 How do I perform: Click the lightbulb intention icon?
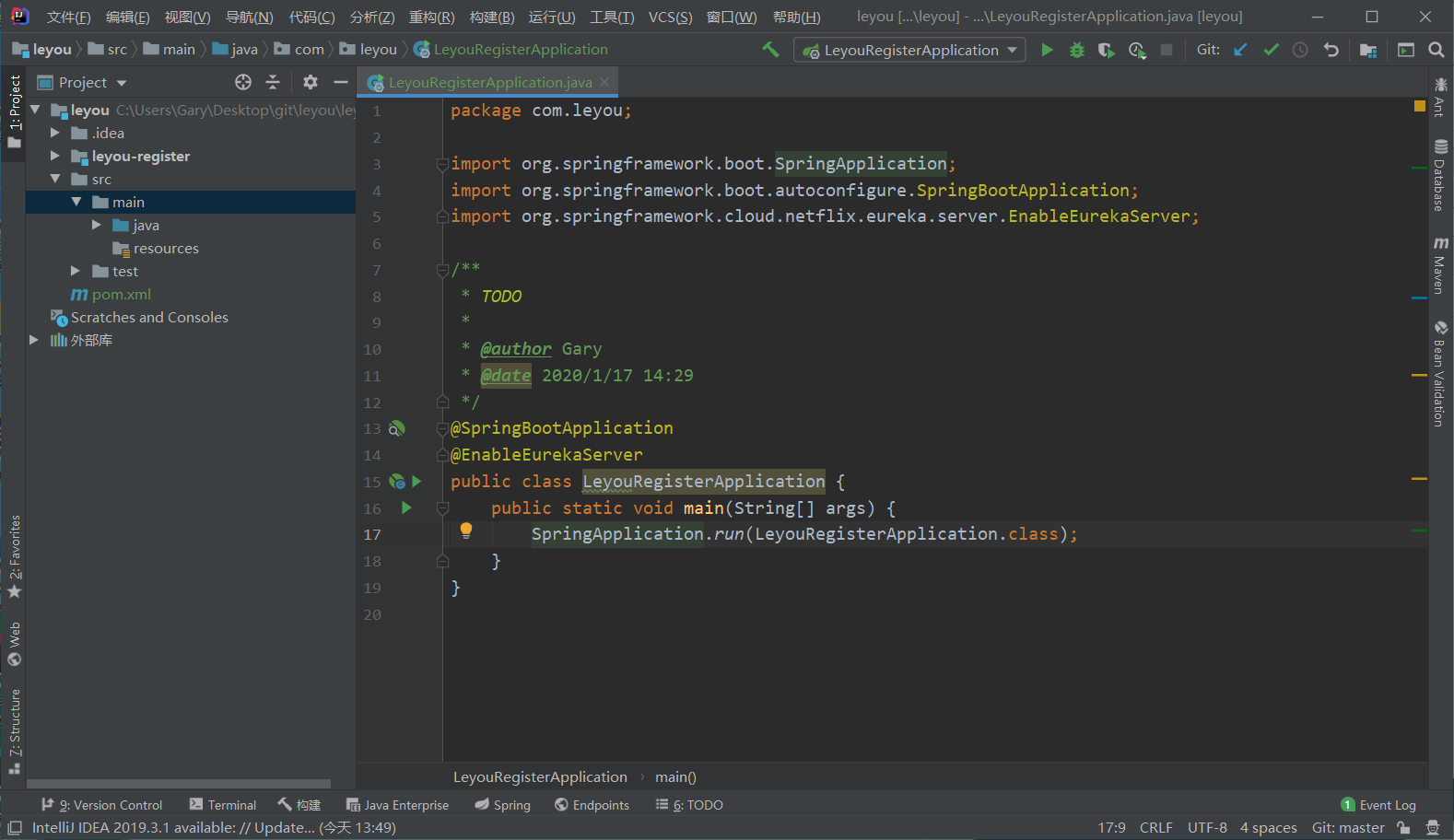(x=466, y=531)
